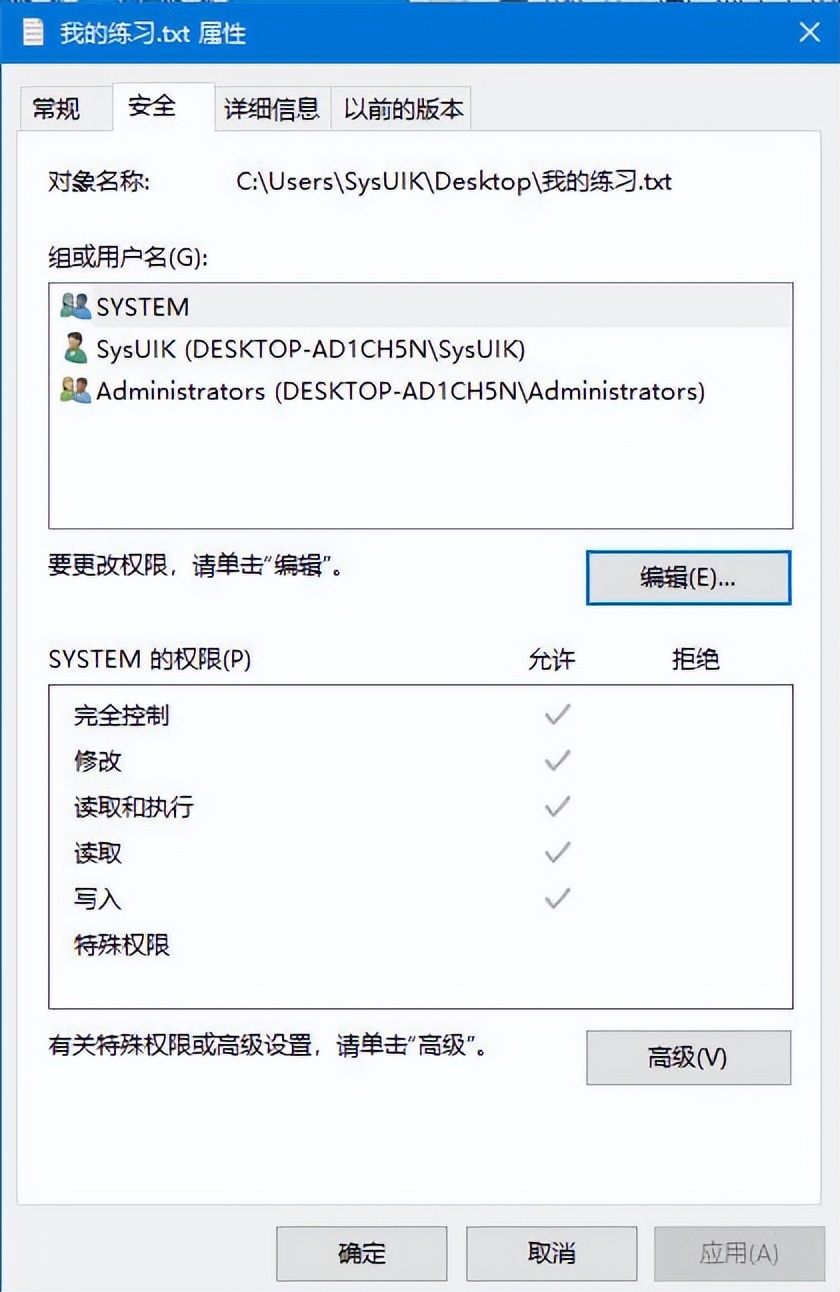Screen dimensions: 840x1292
Task: Open advanced settings via 高级(V) button
Action: 688,1057
